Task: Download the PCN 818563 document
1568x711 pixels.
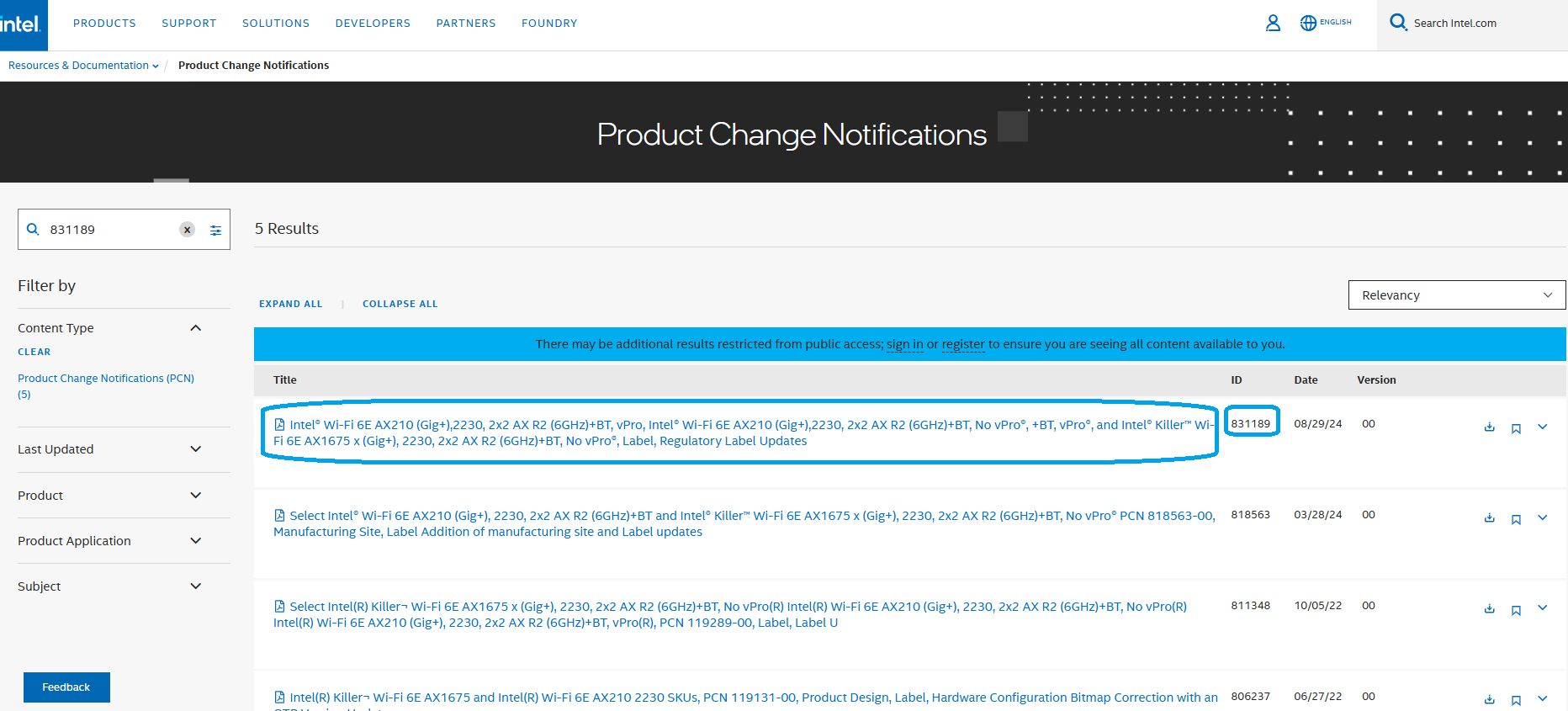Action: coord(1489,518)
